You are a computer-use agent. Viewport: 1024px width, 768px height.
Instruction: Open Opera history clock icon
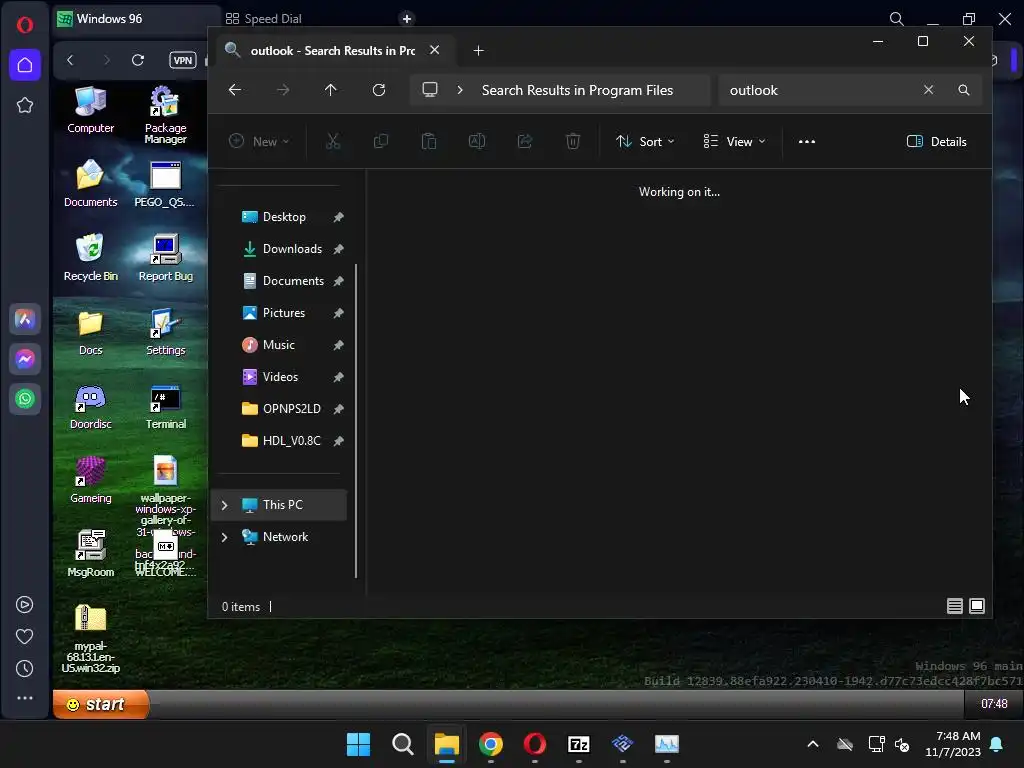tap(25, 668)
